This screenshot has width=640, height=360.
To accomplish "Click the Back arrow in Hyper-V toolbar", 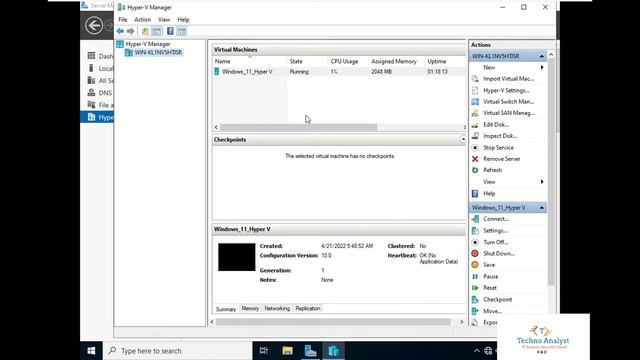I will click(120, 31).
